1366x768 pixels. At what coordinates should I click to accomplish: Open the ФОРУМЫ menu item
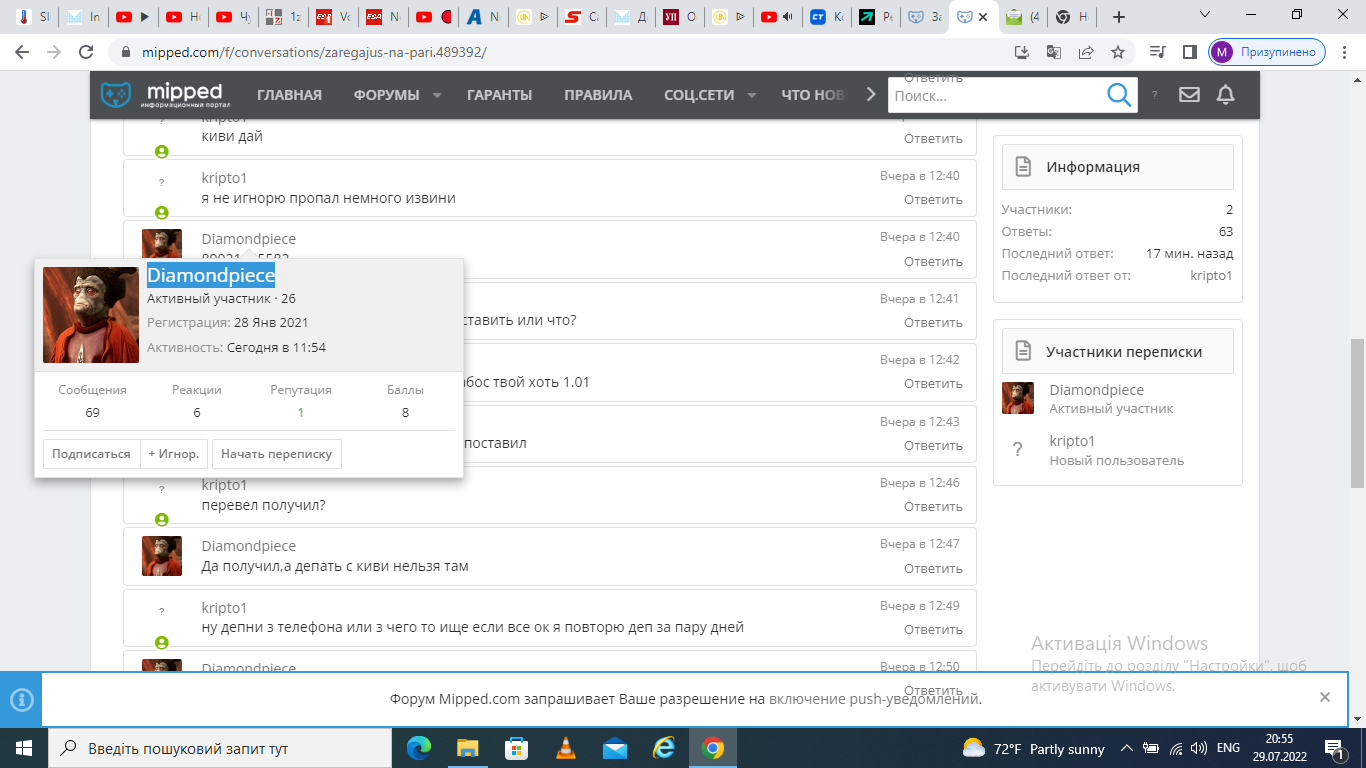coord(386,95)
